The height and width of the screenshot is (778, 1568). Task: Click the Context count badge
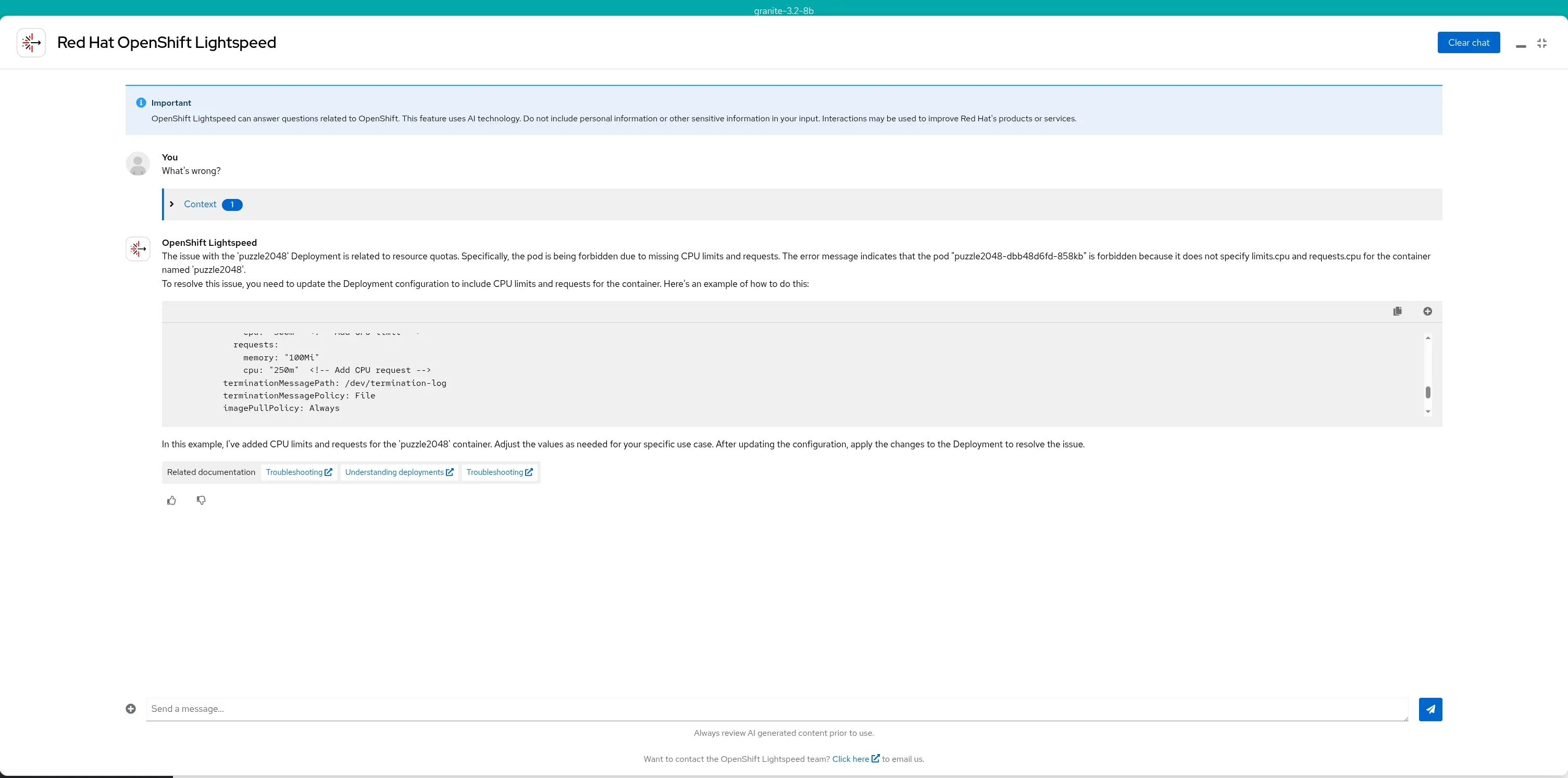click(232, 204)
